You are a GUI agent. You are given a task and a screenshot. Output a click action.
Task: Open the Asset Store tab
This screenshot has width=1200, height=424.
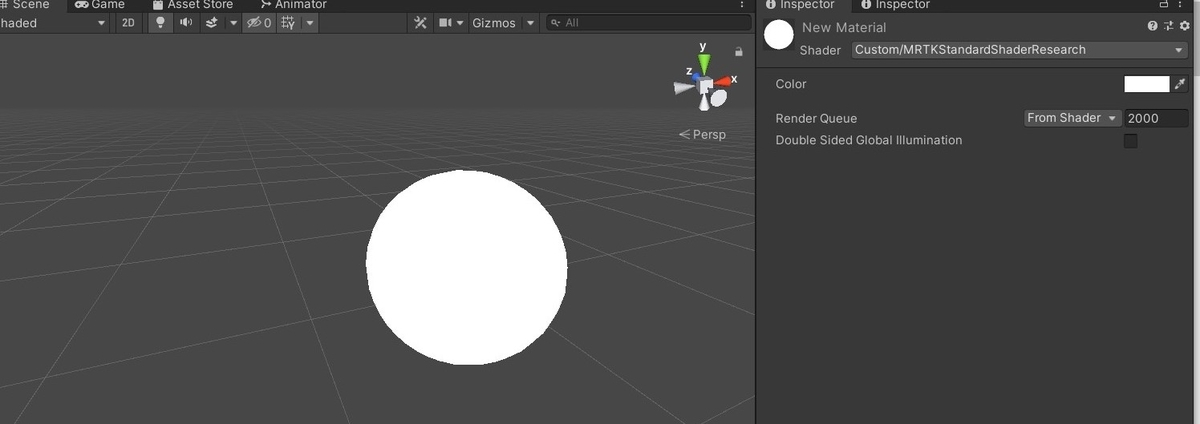192,5
